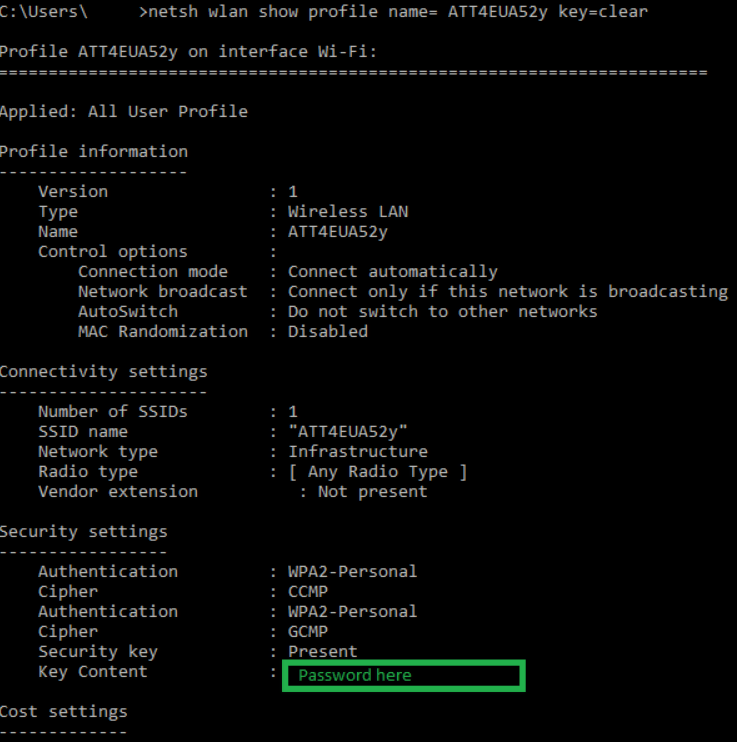This screenshot has height=742, width=737.
Task: Click the "Profile ATT4EUA52y on interface Wi-Fi" line
Action: coord(188,52)
